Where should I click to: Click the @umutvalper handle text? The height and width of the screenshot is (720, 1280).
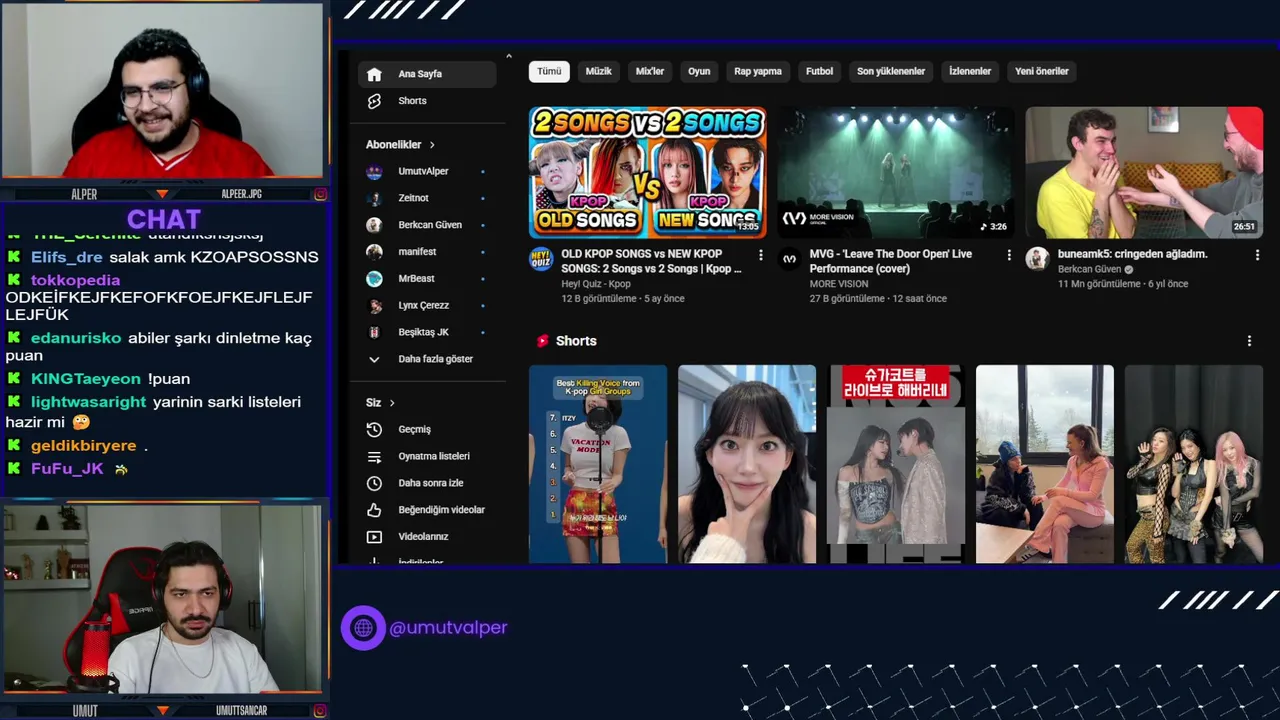coord(448,628)
